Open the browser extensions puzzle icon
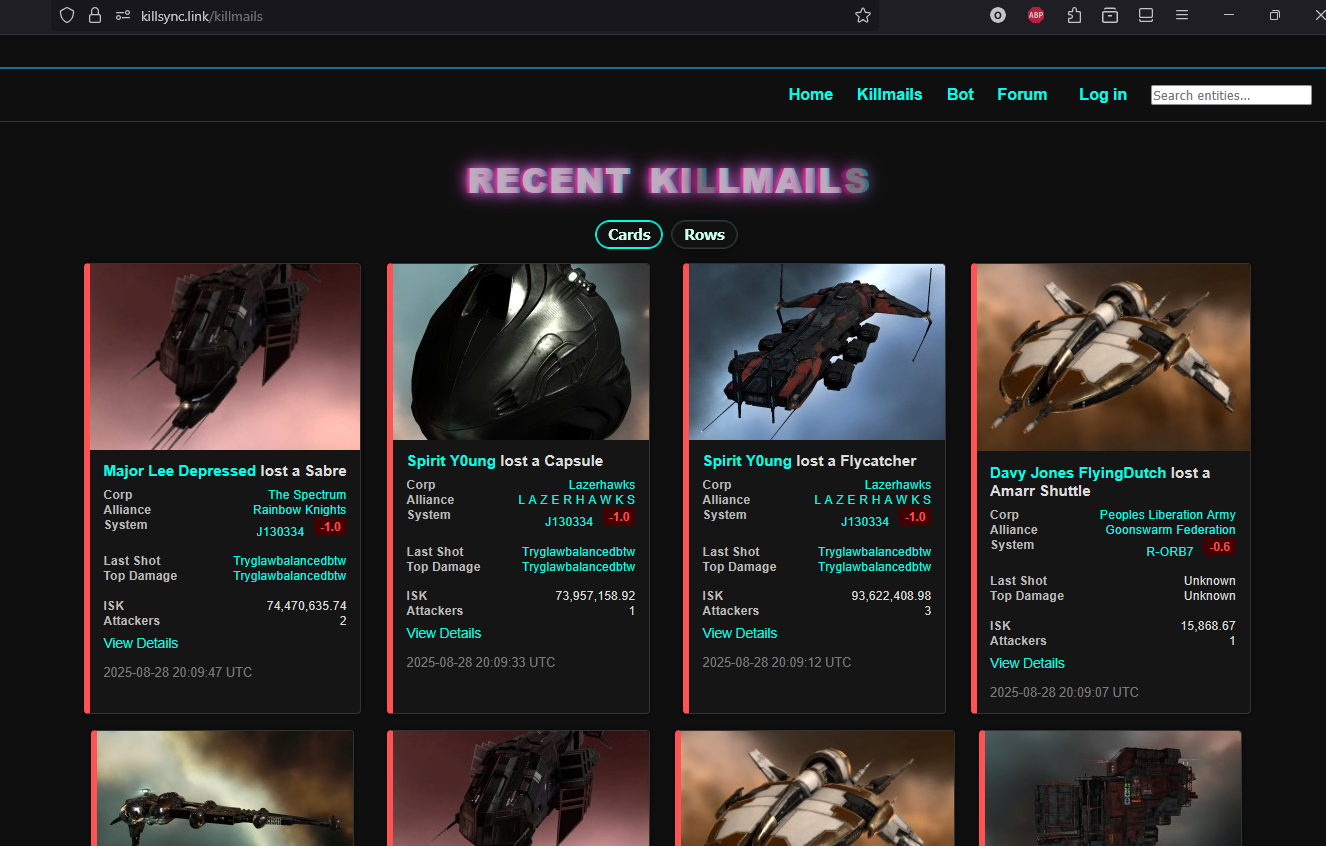 1074,16
